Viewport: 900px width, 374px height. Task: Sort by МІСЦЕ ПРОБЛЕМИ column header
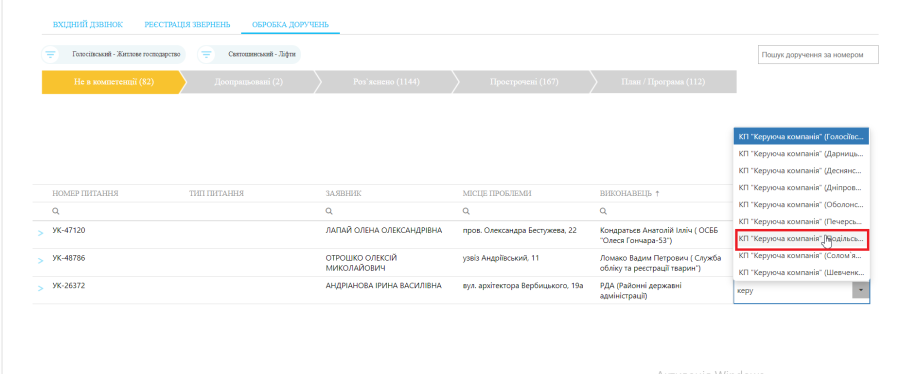click(497, 194)
